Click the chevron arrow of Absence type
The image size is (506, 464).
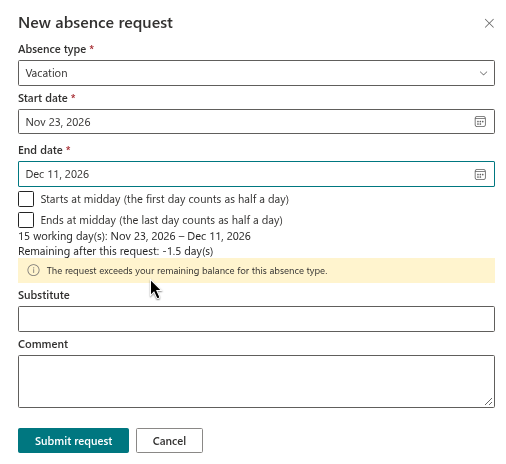[x=483, y=73]
